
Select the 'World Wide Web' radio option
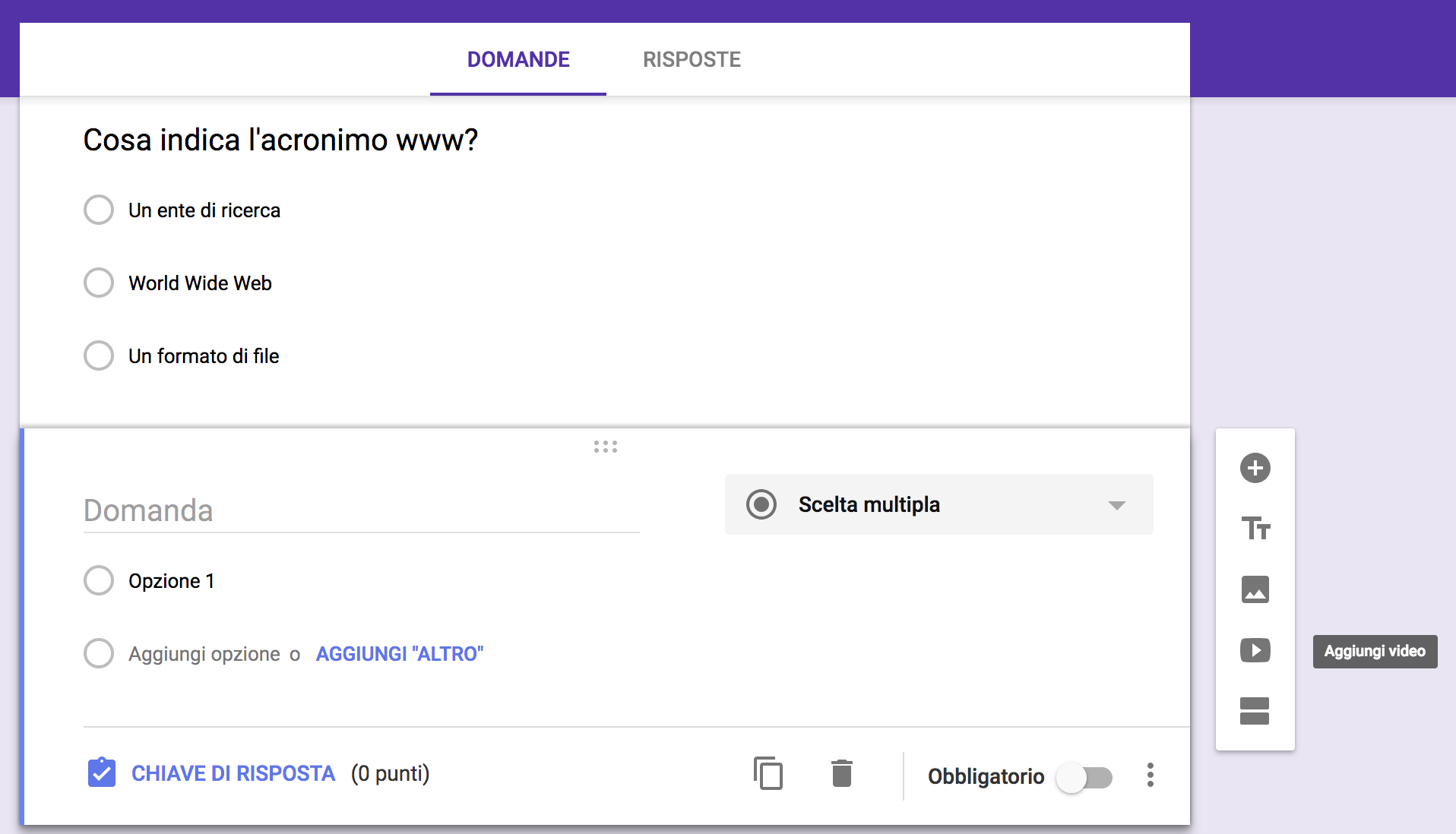pyautogui.click(x=99, y=283)
